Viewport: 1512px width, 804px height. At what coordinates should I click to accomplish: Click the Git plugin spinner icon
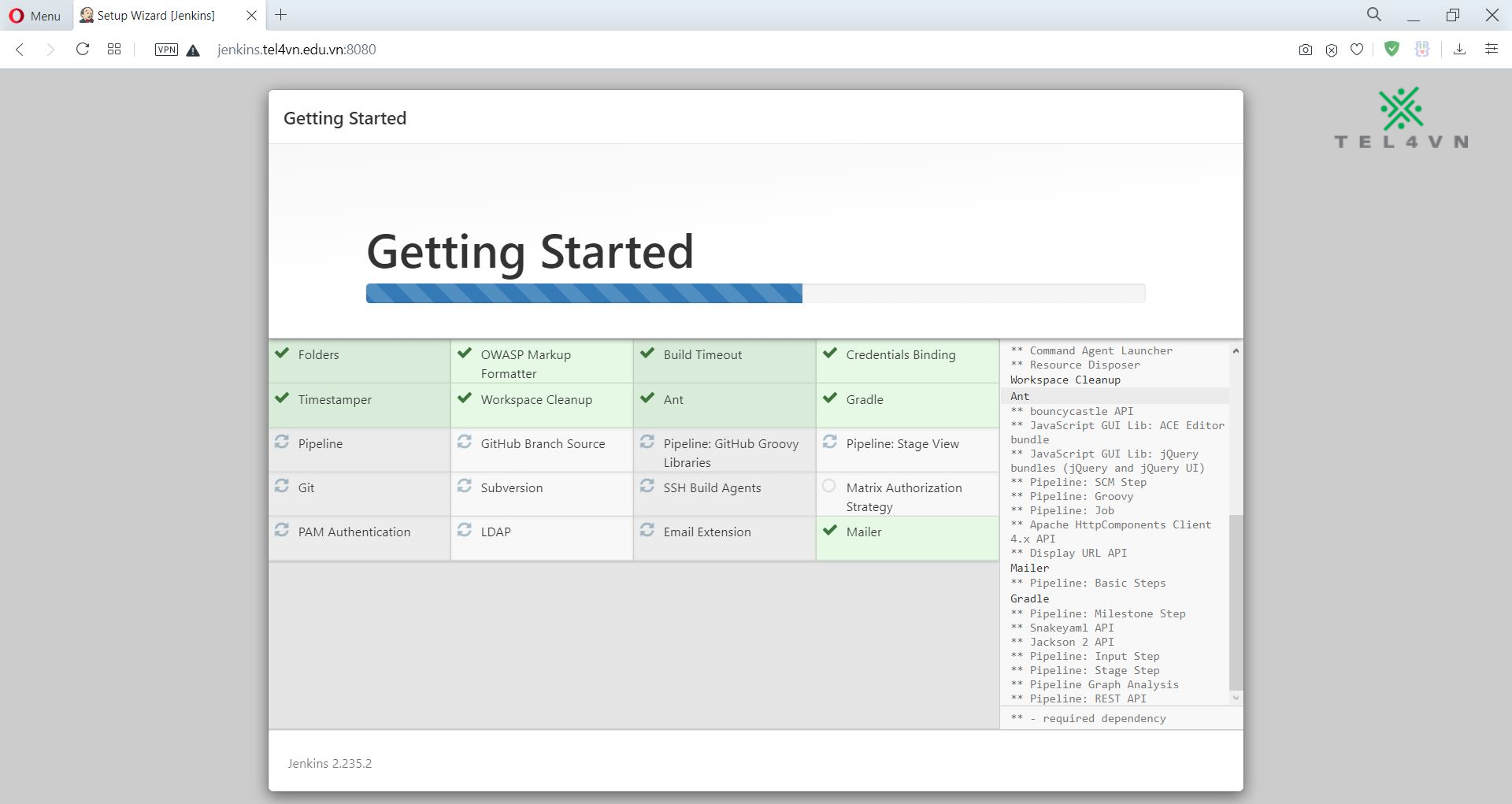click(282, 486)
